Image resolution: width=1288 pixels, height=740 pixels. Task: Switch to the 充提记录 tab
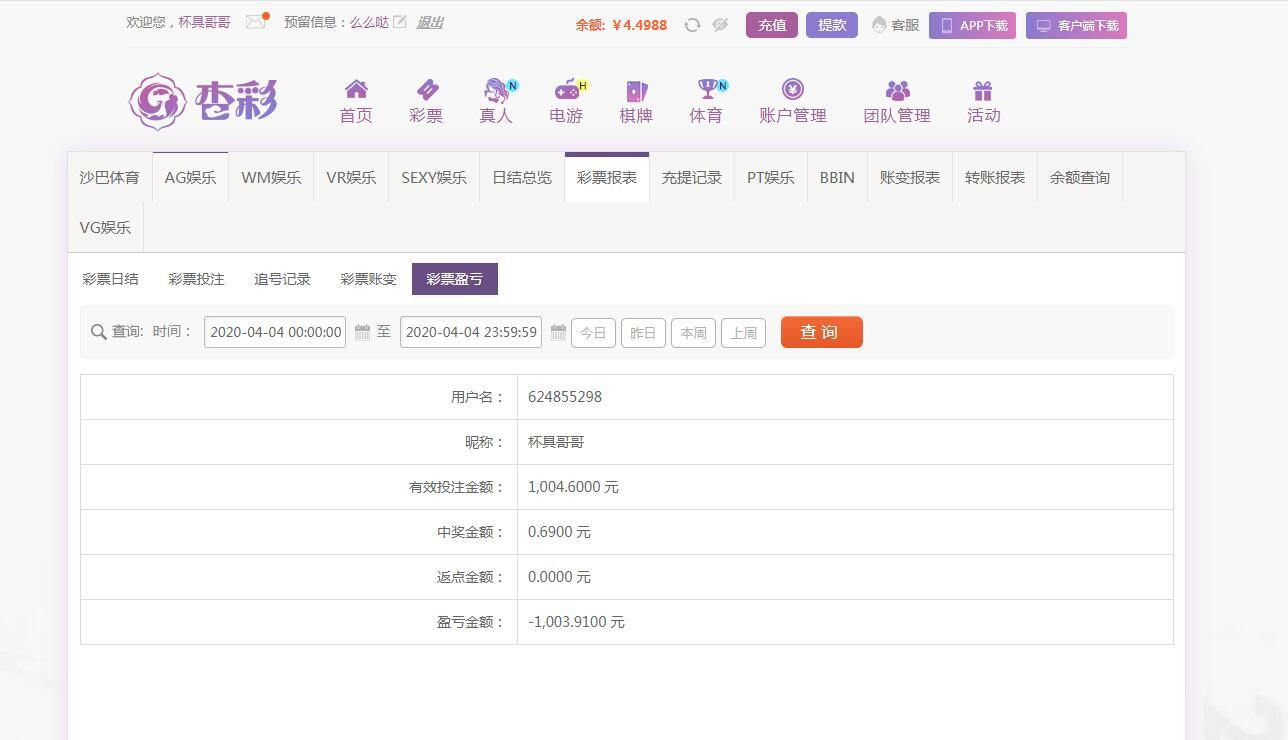point(691,177)
